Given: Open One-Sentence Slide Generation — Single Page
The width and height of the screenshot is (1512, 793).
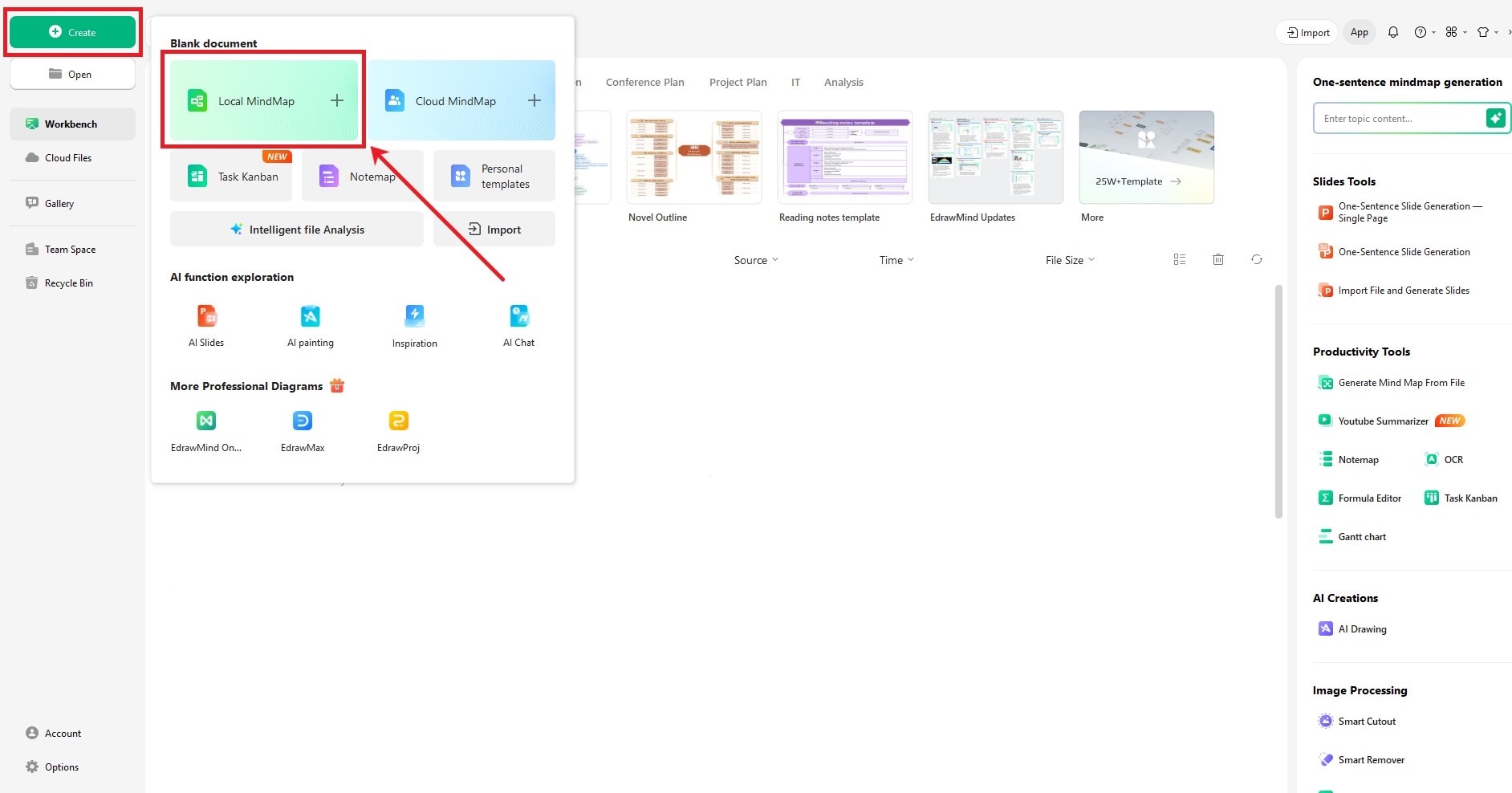Looking at the screenshot, I should (x=1400, y=212).
